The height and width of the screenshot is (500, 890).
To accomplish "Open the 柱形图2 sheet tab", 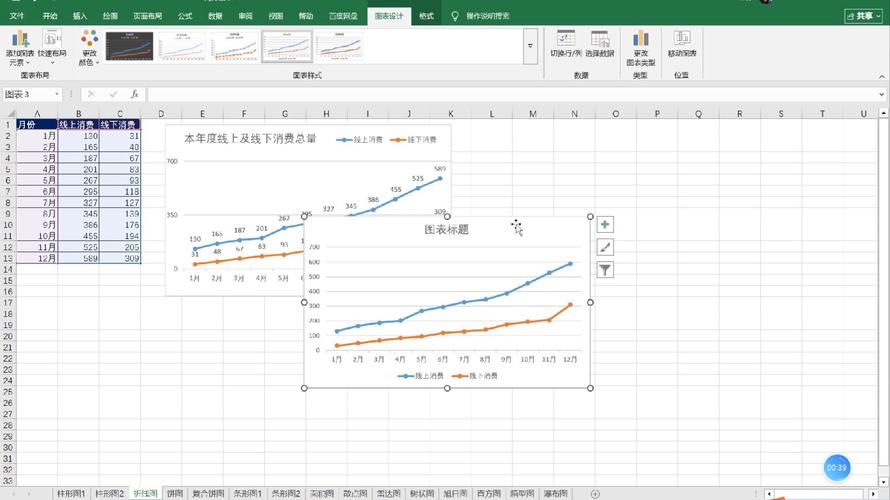I will coord(109,494).
